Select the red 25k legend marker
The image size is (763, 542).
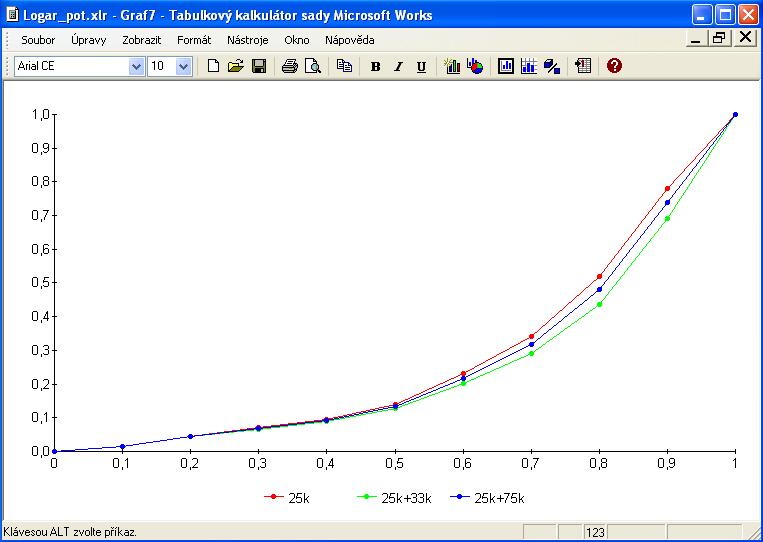pos(273,497)
